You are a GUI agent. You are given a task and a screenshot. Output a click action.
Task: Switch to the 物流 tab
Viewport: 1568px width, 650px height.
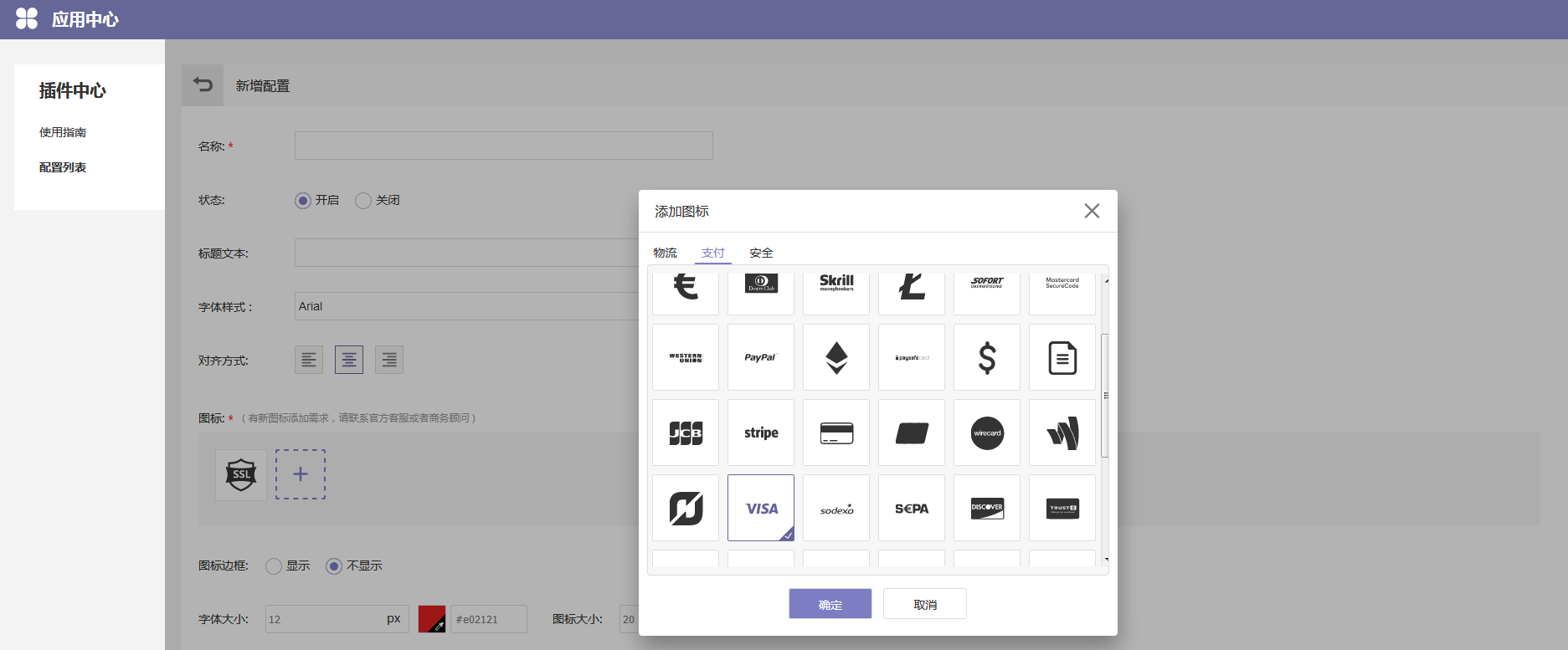(665, 253)
